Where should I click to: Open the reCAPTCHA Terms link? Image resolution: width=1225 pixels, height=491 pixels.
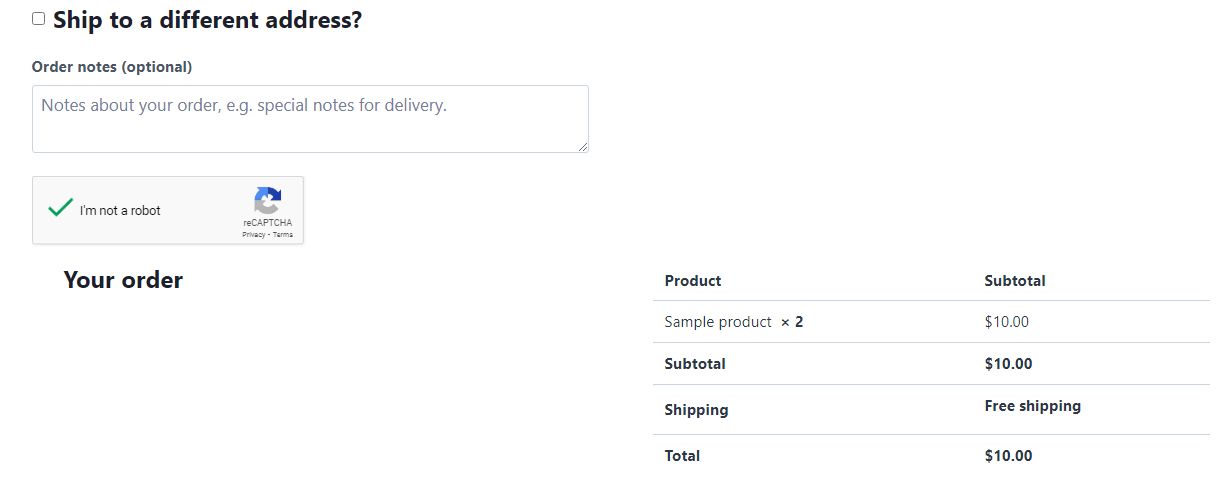point(283,235)
